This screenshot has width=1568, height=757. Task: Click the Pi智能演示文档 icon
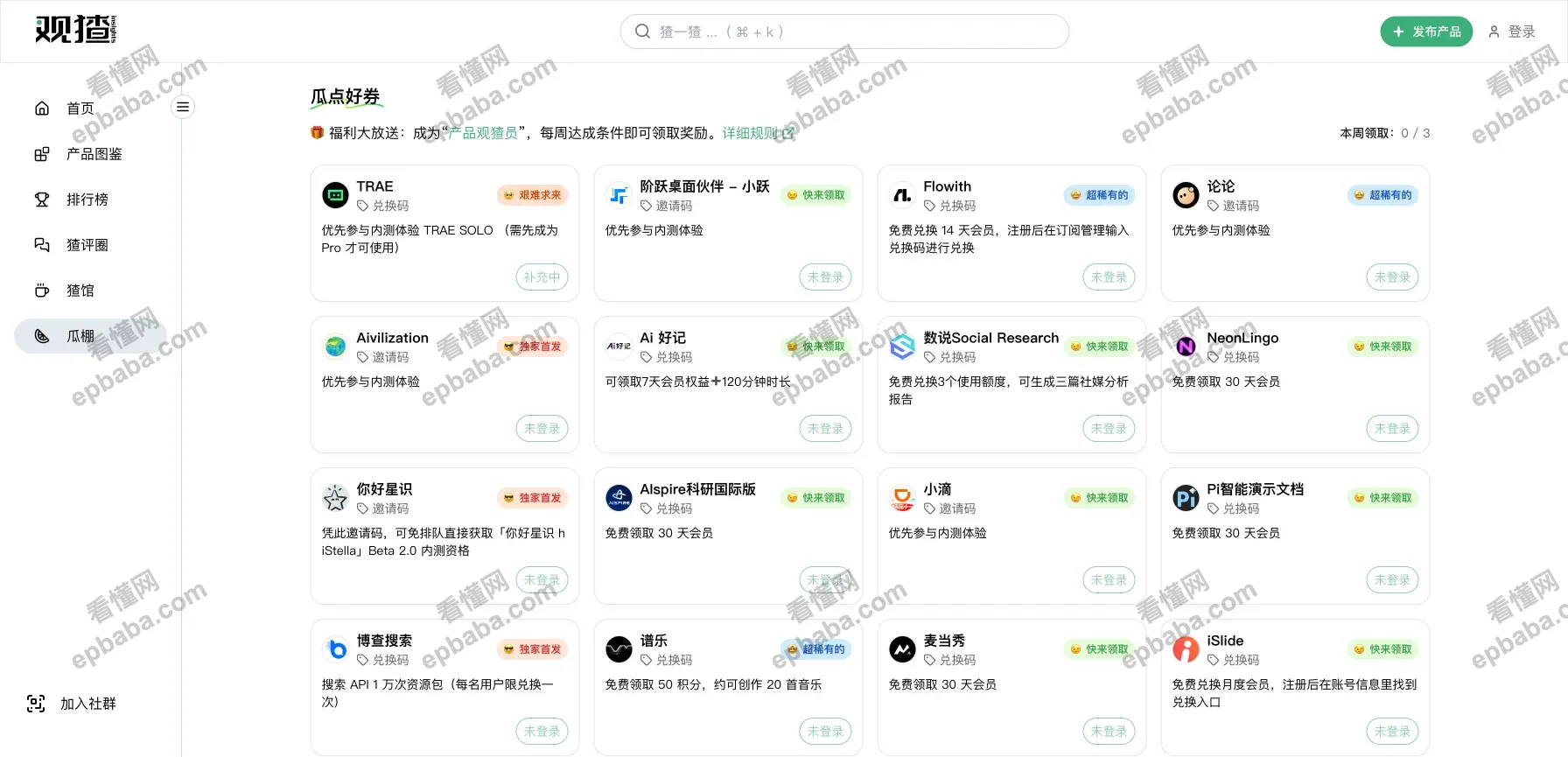(1186, 498)
